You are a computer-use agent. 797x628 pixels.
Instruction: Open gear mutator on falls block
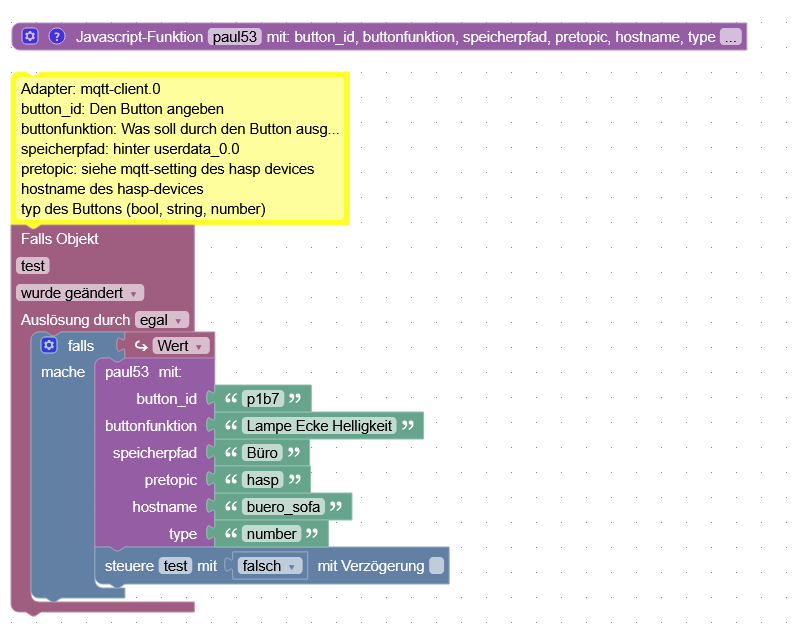pyautogui.click(x=49, y=346)
